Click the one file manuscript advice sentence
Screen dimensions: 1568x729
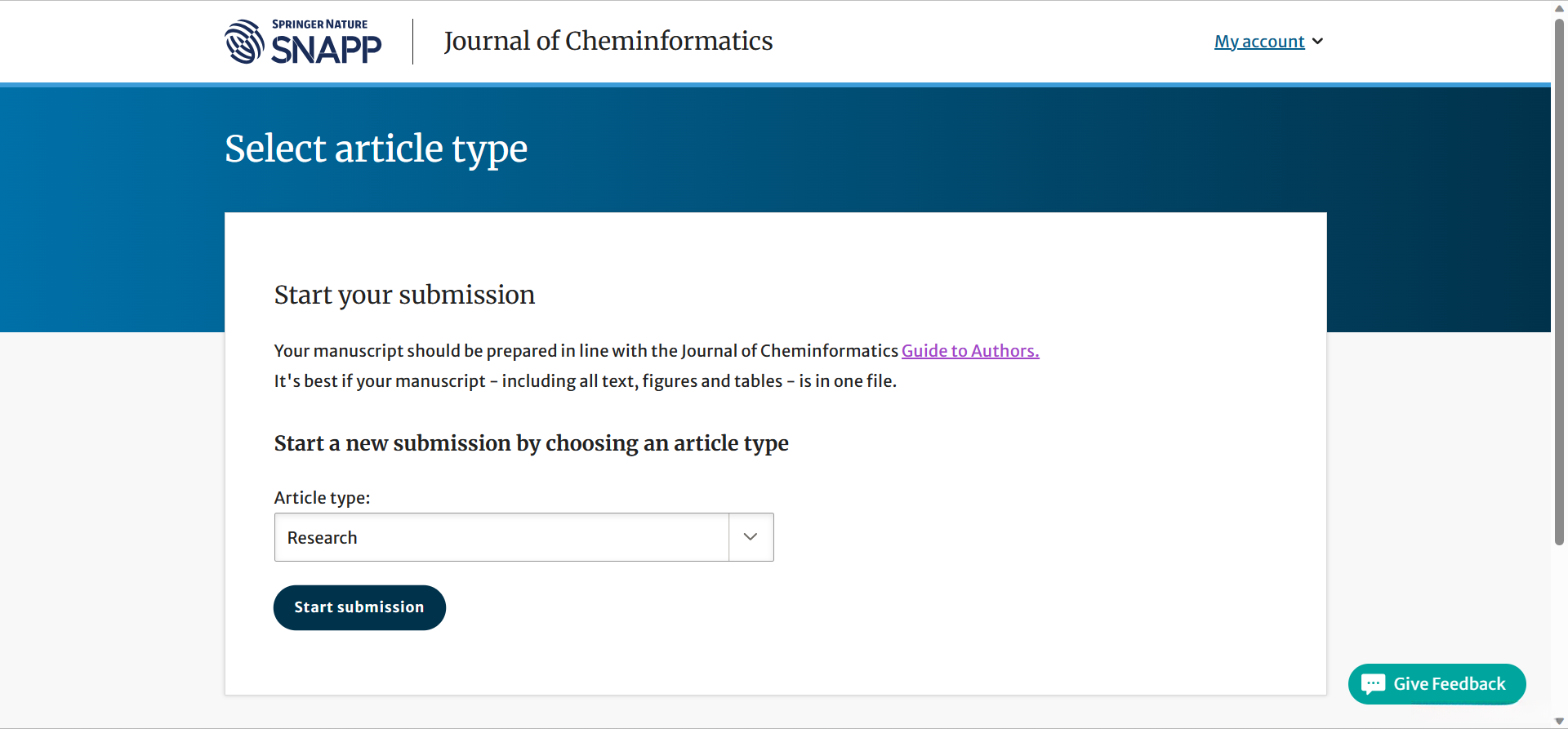point(585,381)
